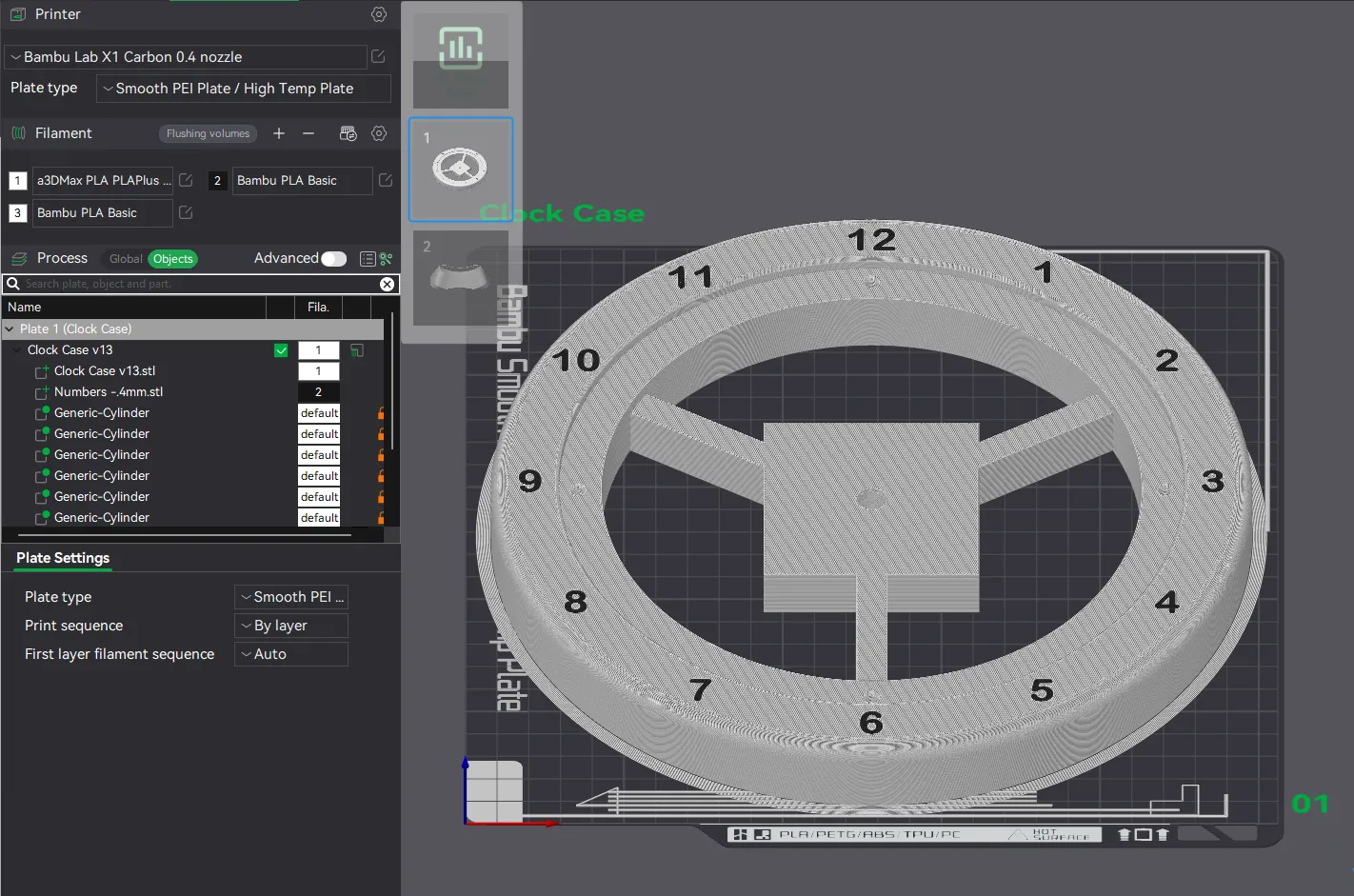Change First layer filament sequence from Auto
The width and height of the screenshot is (1354, 896).
(290, 653)
